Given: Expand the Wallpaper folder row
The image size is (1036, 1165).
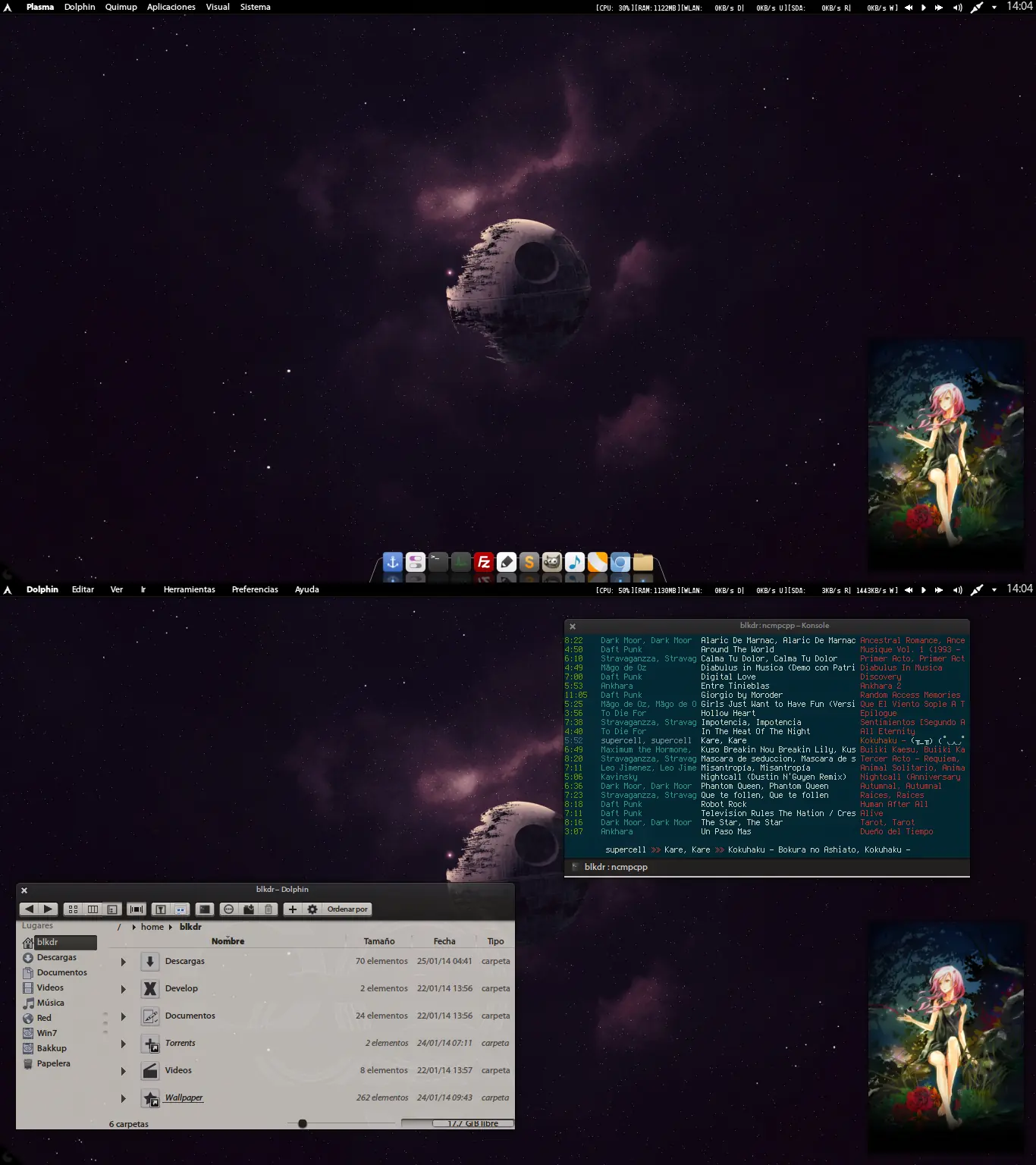Looking at the screenshot, I should coord(123,1098).
